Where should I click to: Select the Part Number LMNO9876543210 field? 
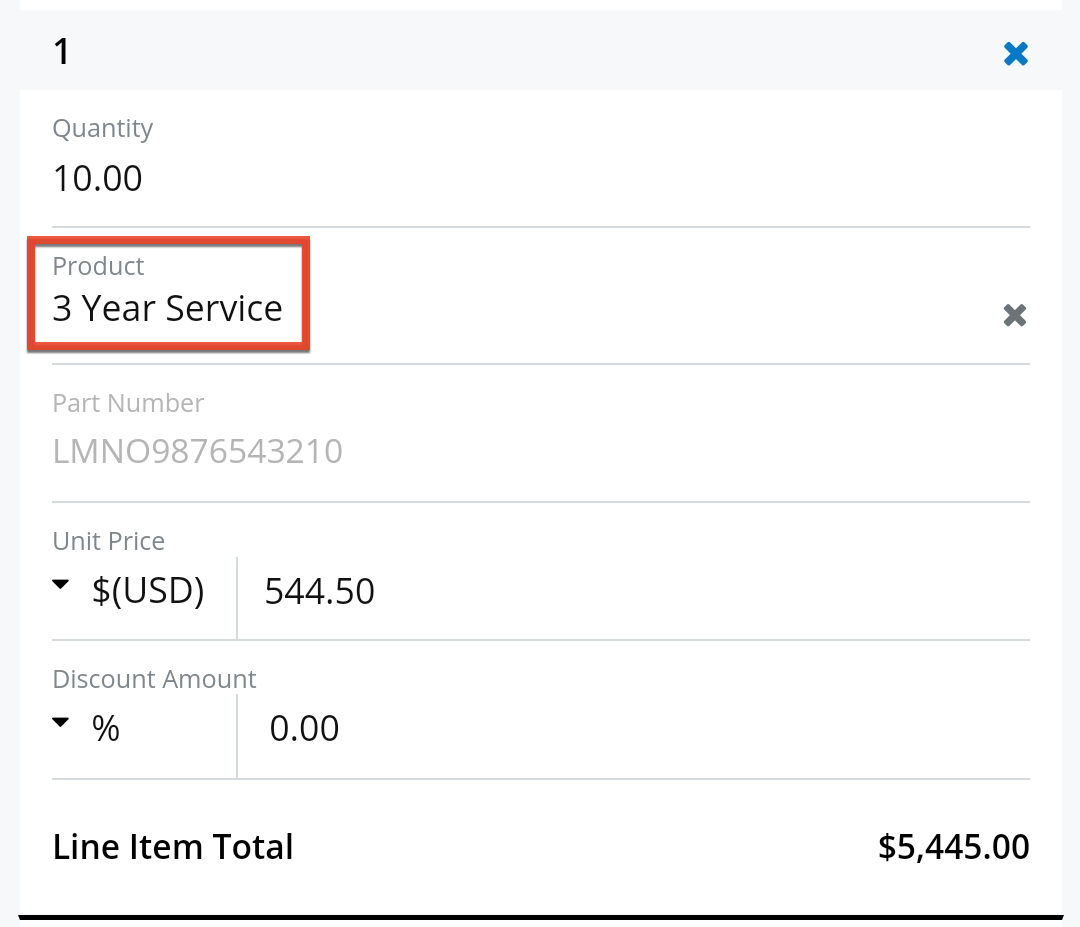coord(198,452)
